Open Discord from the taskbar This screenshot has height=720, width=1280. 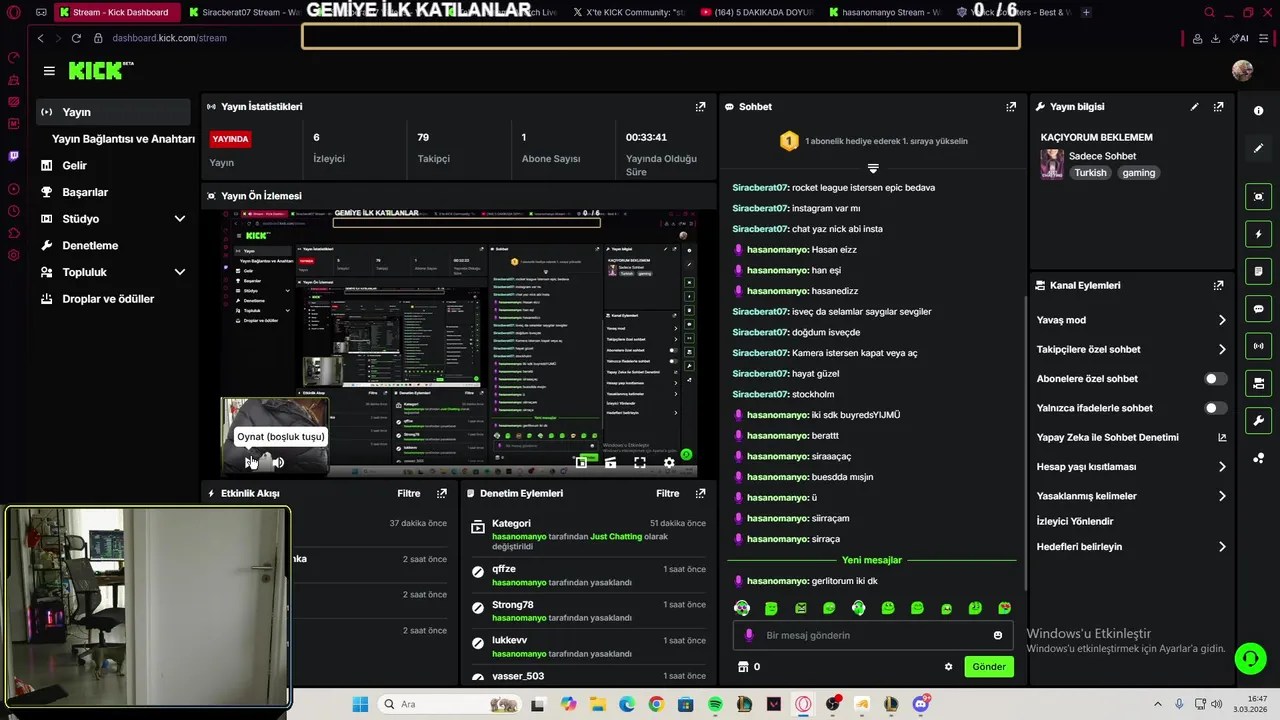tap(920, 704)
